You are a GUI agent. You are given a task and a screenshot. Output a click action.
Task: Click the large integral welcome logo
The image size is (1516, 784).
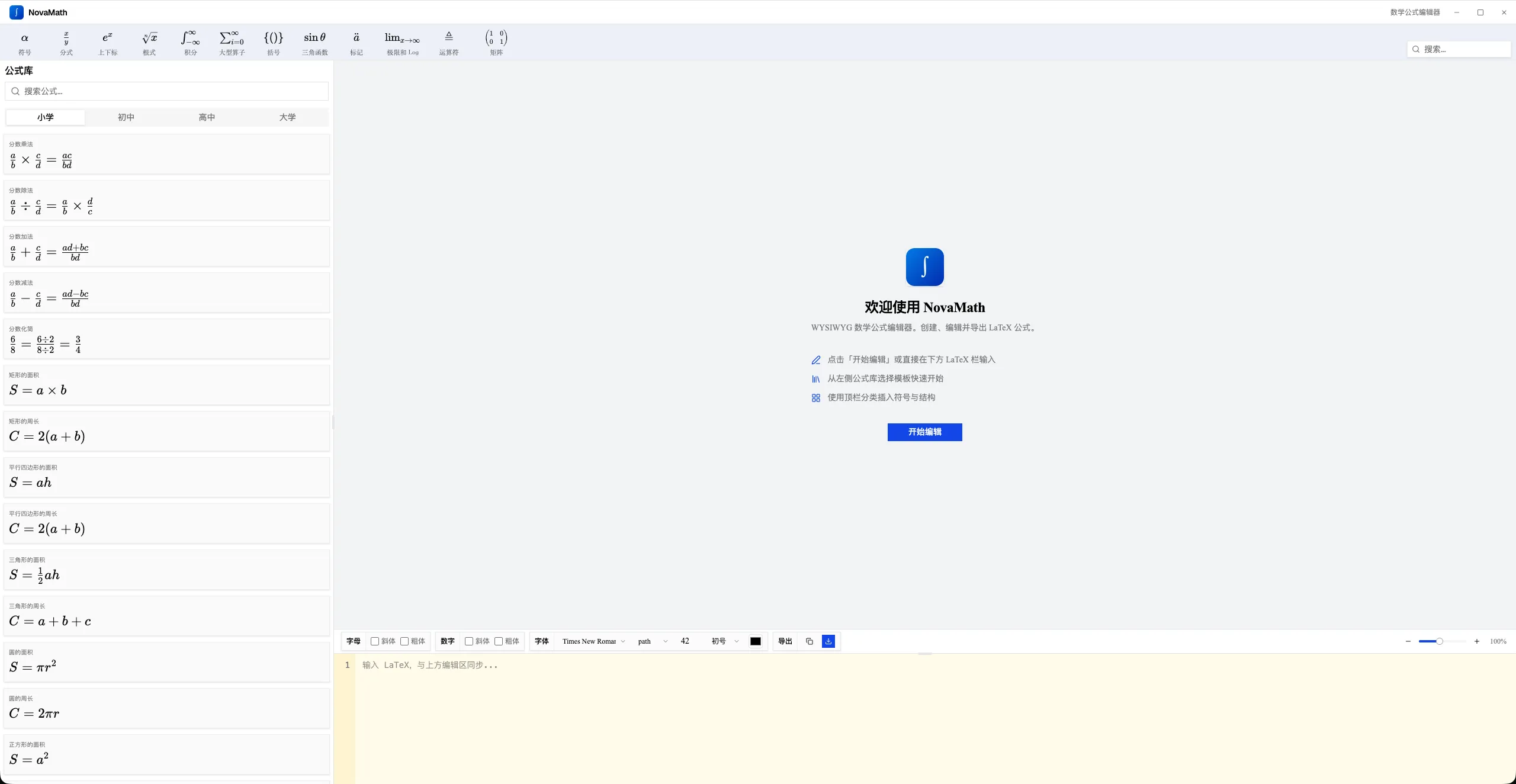point(924,267)
